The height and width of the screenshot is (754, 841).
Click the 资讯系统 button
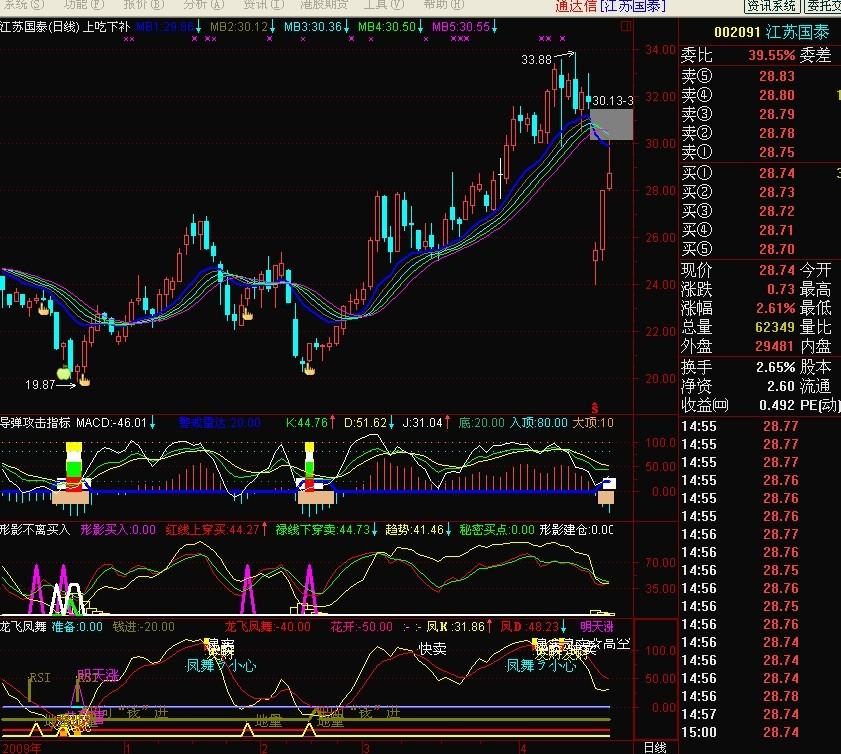(772, 5)
